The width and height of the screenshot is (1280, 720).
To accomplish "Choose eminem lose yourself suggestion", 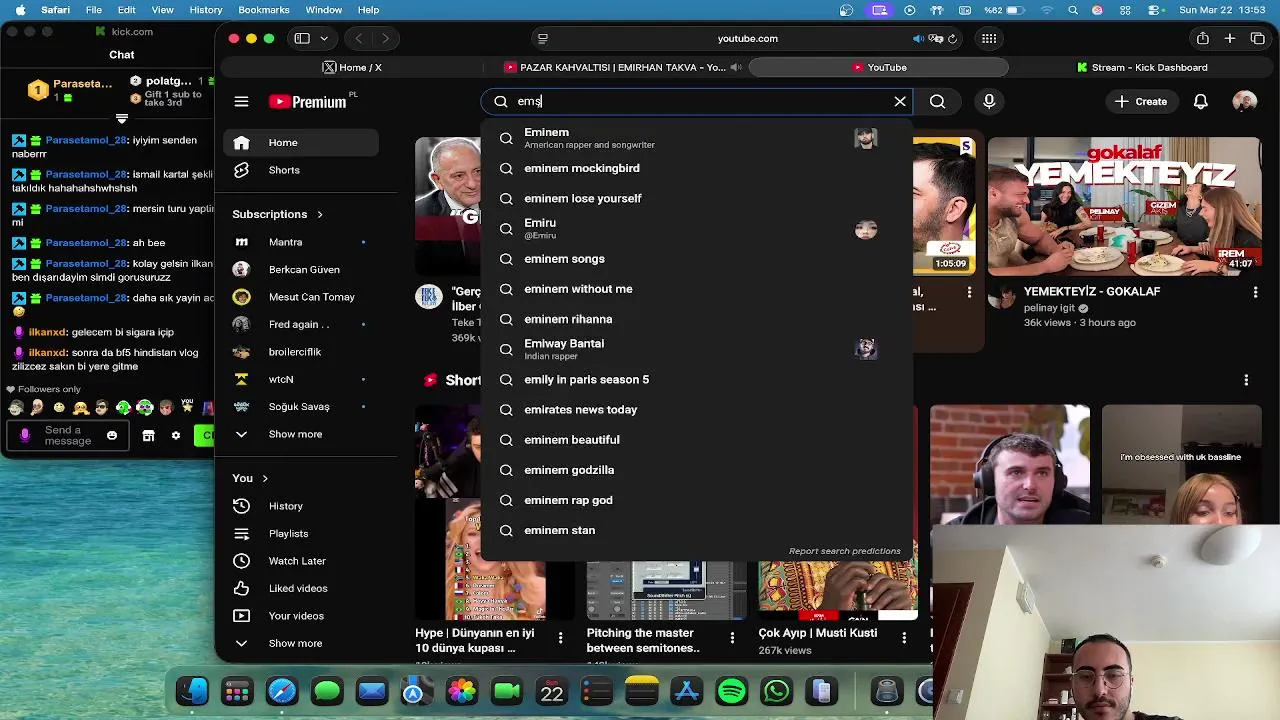I will (697, 198).
